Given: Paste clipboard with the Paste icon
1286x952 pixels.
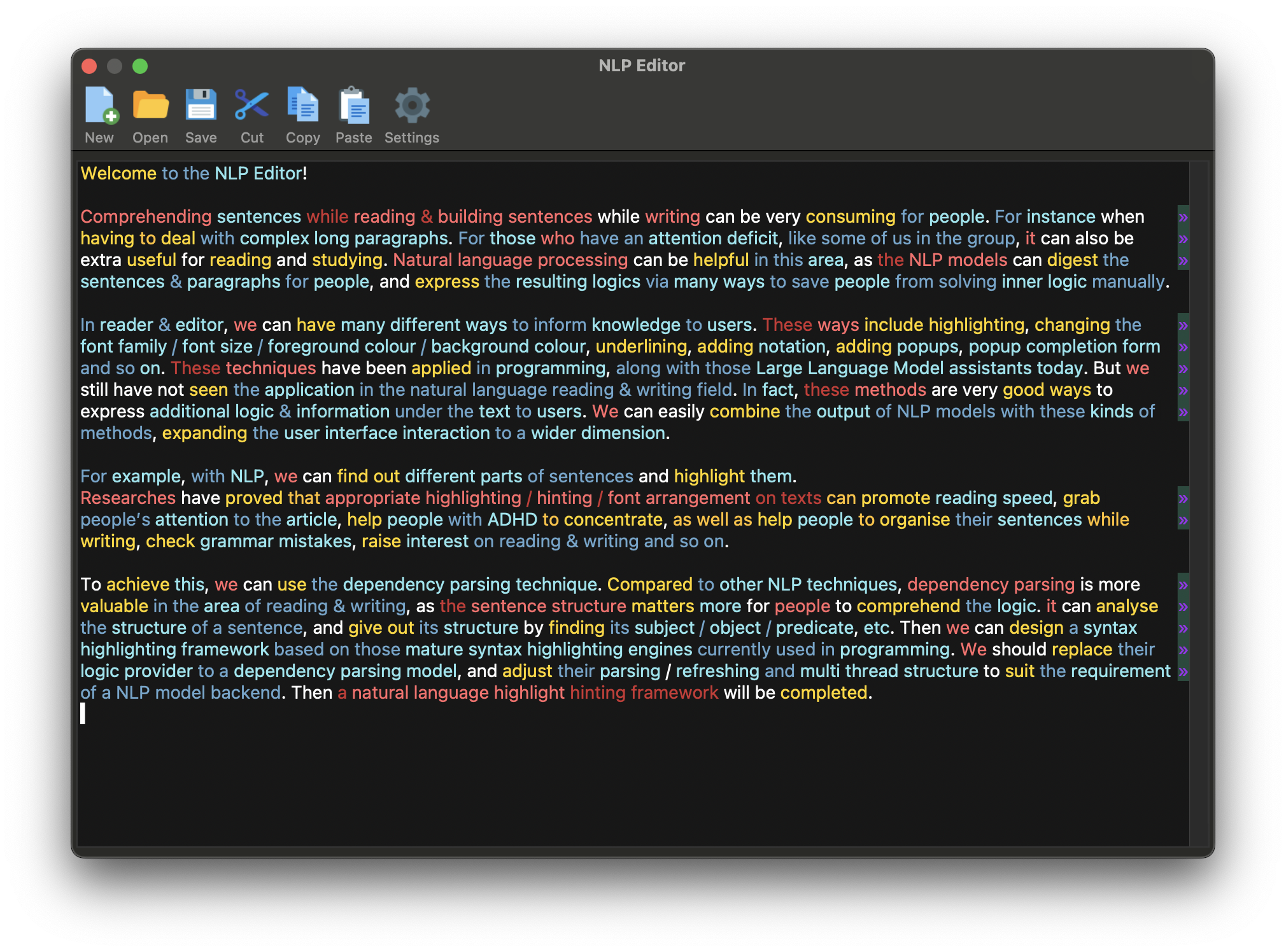Looking at the screenshot, I should tap(354, 105).
